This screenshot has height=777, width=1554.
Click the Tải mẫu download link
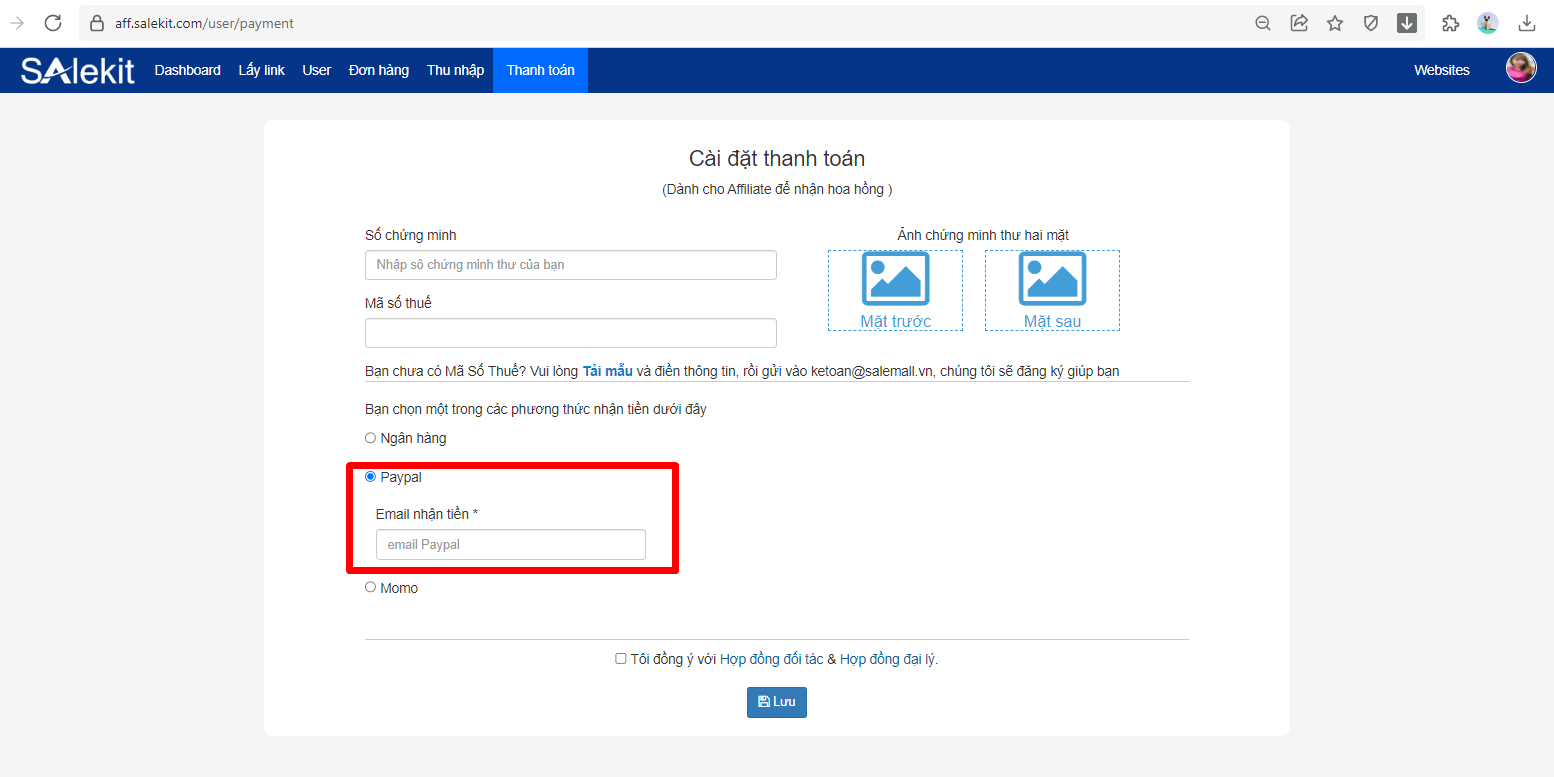coord(608,371)
